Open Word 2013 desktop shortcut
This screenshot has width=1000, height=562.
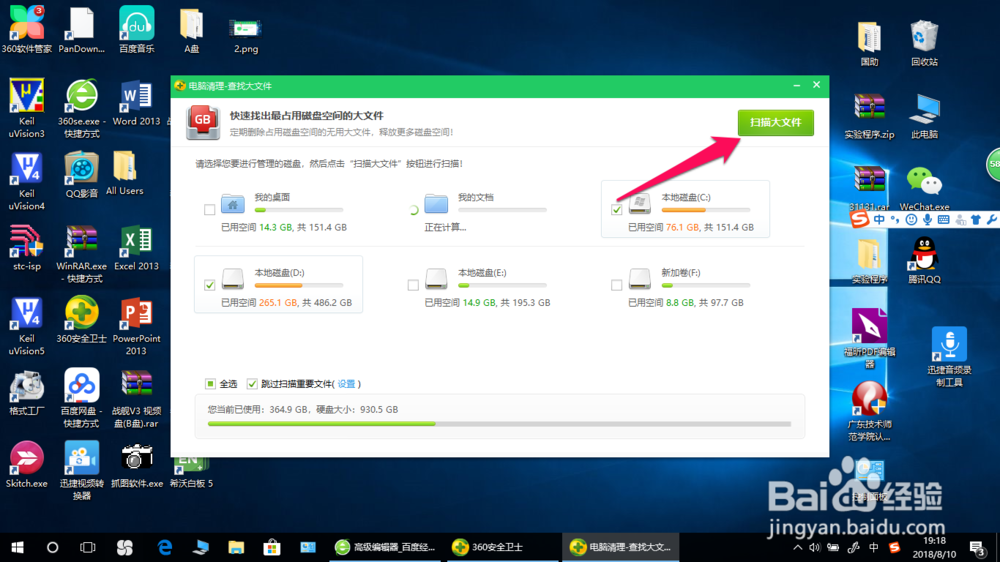[x=136, y=103]
